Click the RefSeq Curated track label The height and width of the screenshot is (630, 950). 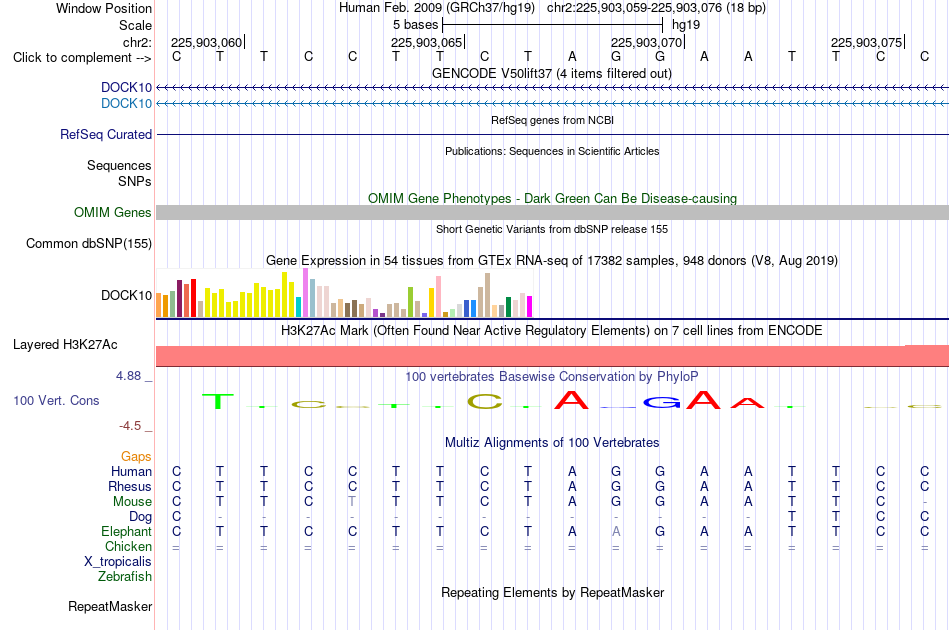(x=106, y=134)
